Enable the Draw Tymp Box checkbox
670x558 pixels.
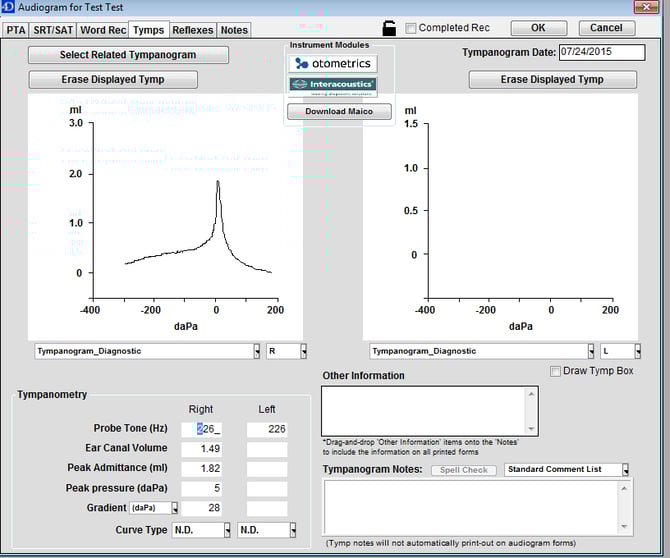click(x=556, y=372)
